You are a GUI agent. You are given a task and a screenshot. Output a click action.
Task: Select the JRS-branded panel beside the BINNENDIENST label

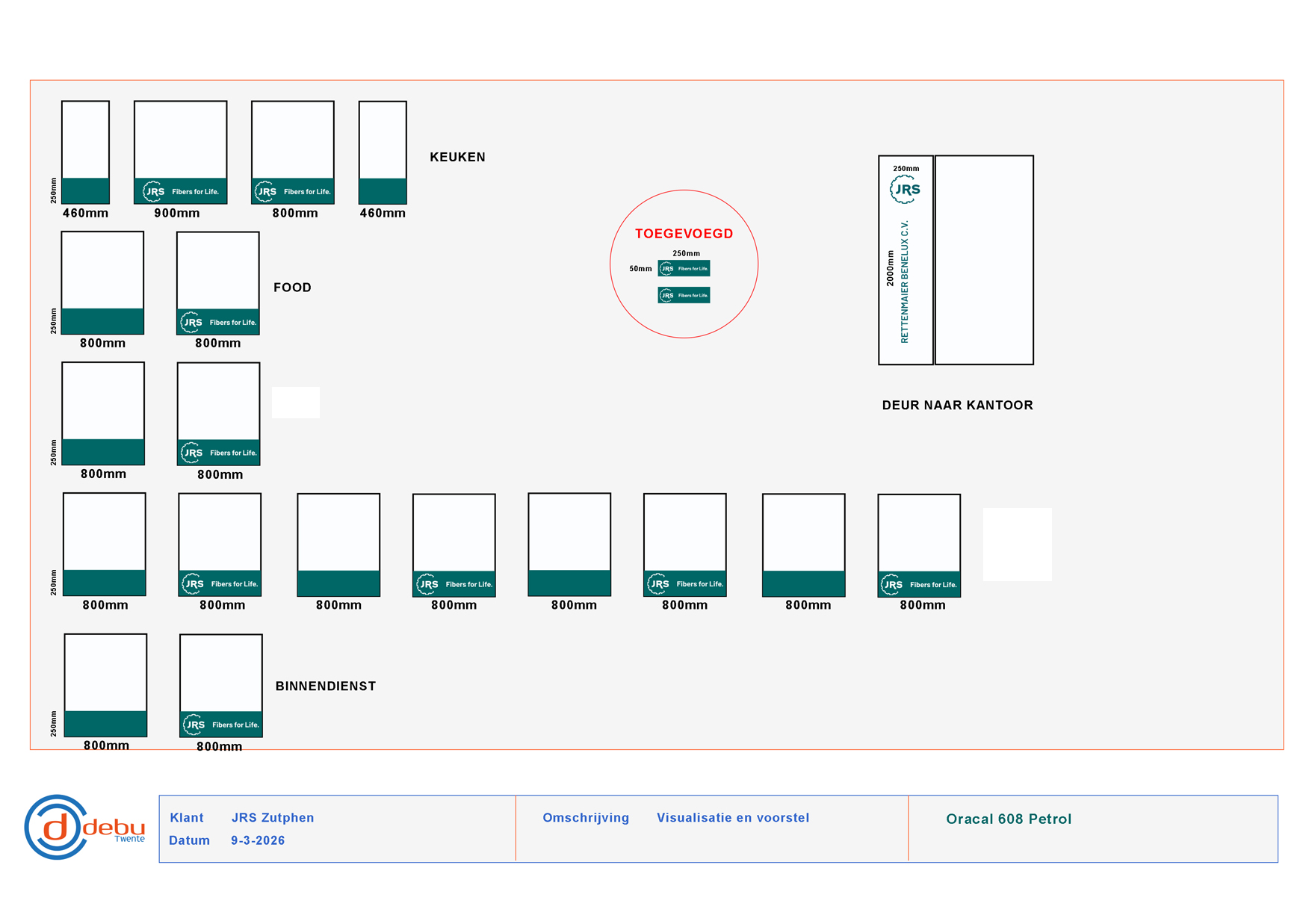[x=220, y=686]
